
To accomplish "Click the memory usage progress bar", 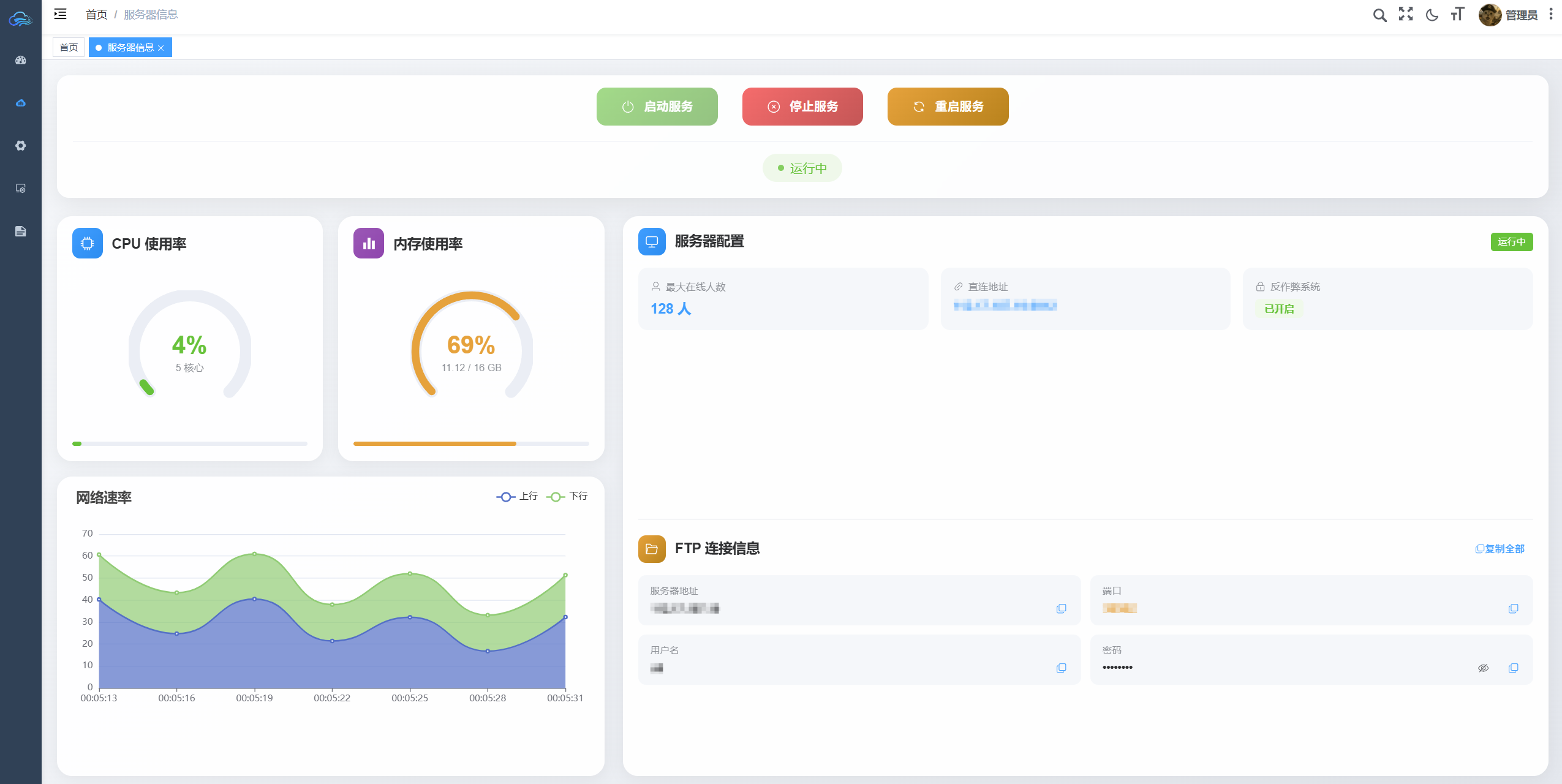I will coord(472,443).
